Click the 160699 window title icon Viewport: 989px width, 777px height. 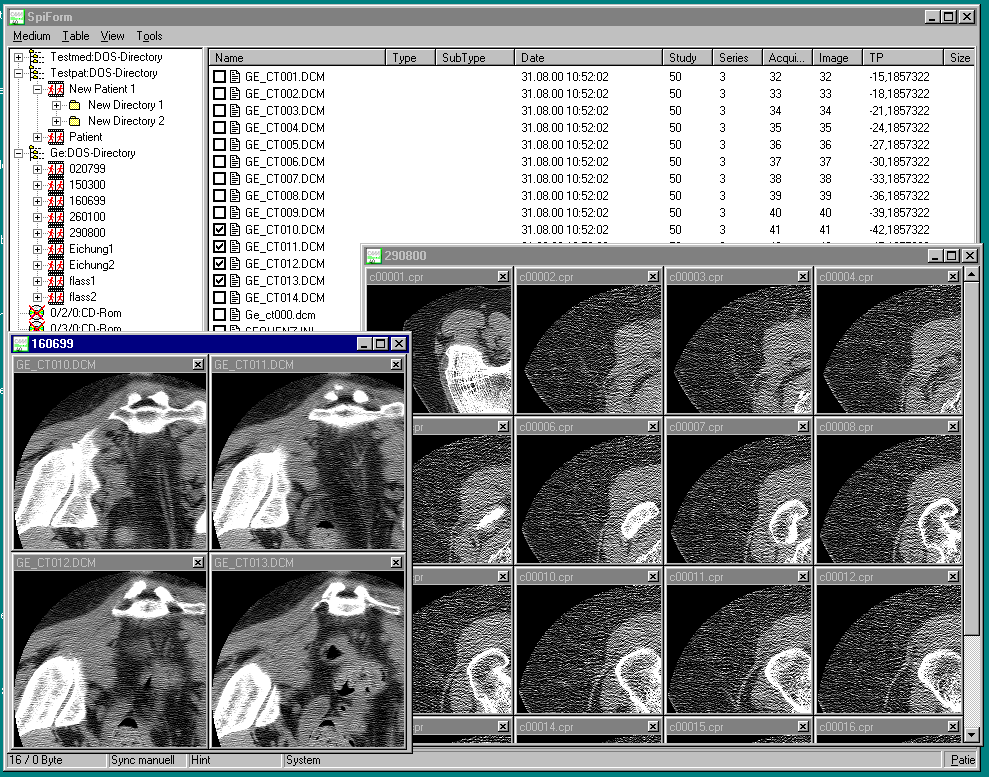coord(21,344)
